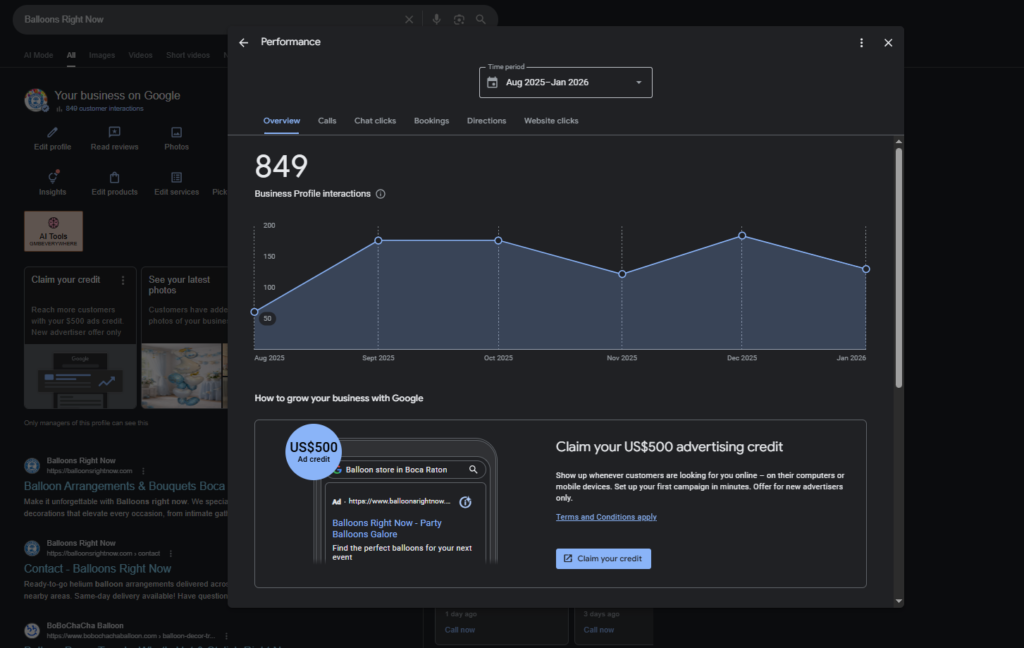Open Google Lens image search icon
Screen dimensions: 1024x648
pyautogui.click(x=458, y=19)
